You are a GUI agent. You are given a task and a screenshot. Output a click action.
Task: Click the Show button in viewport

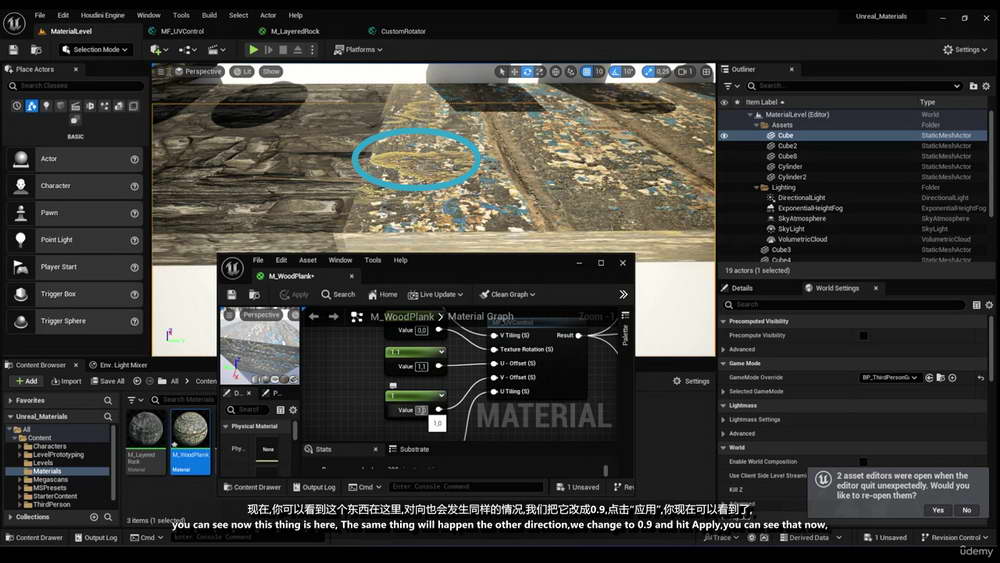coord(271,71)
